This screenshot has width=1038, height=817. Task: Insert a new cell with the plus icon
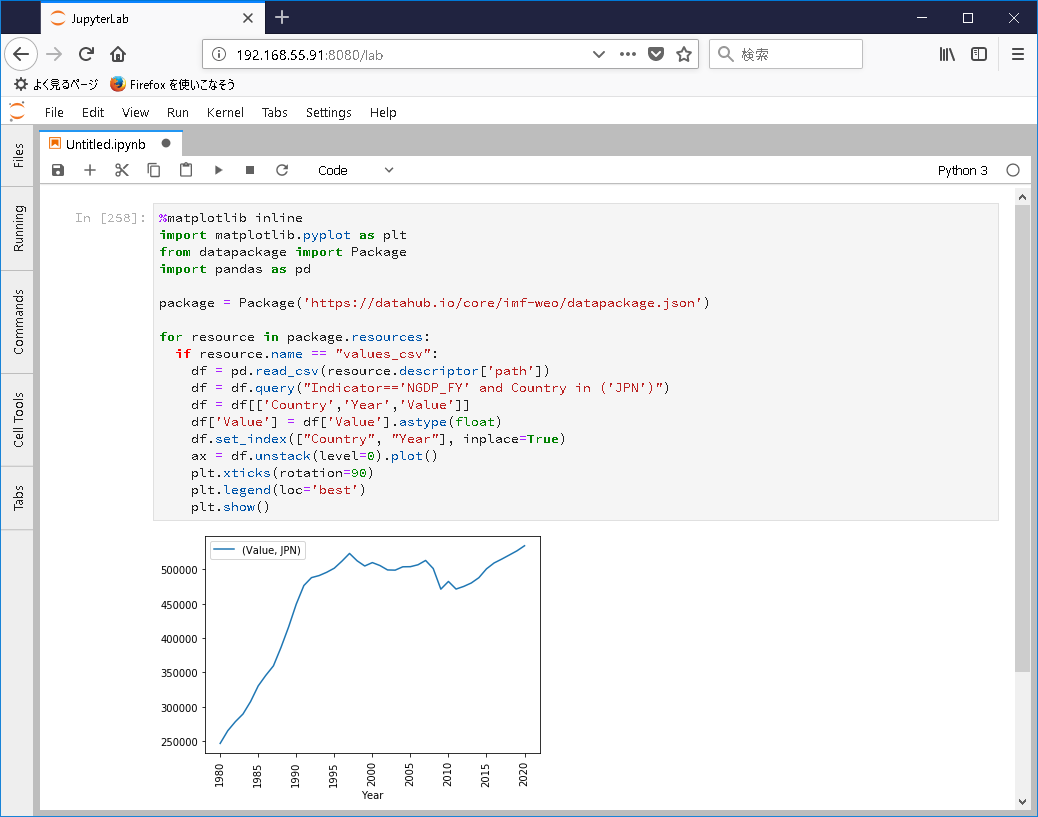pyautogui.click(x=90, y=170)
